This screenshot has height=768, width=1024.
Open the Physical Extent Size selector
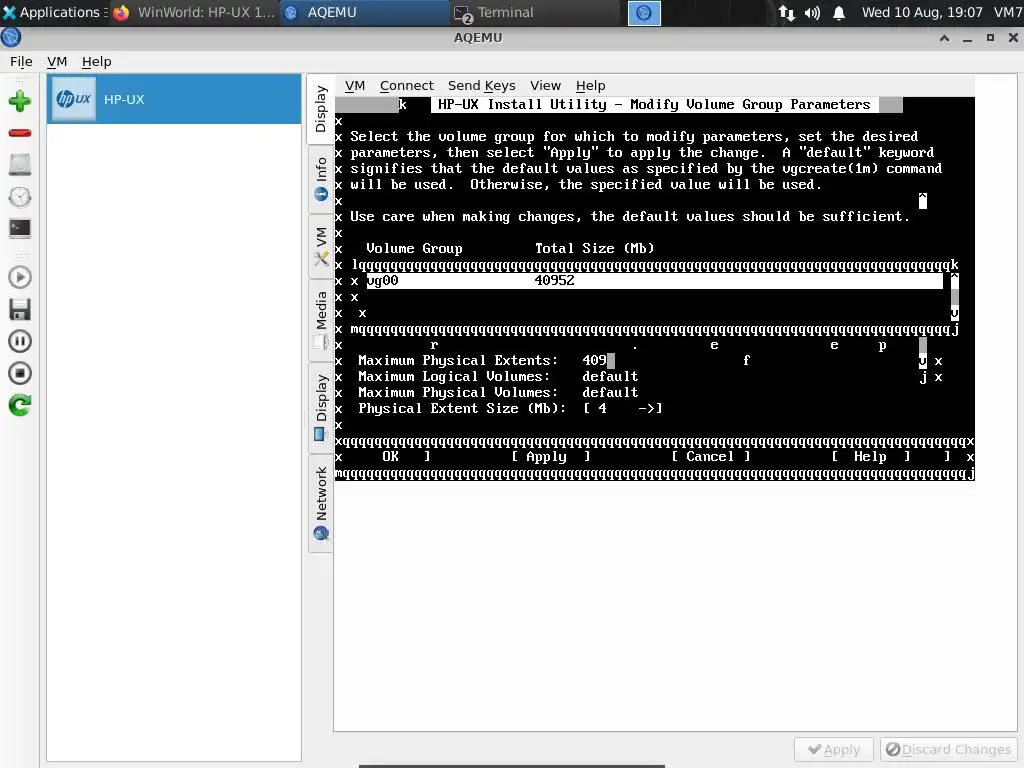coord(623,409)
